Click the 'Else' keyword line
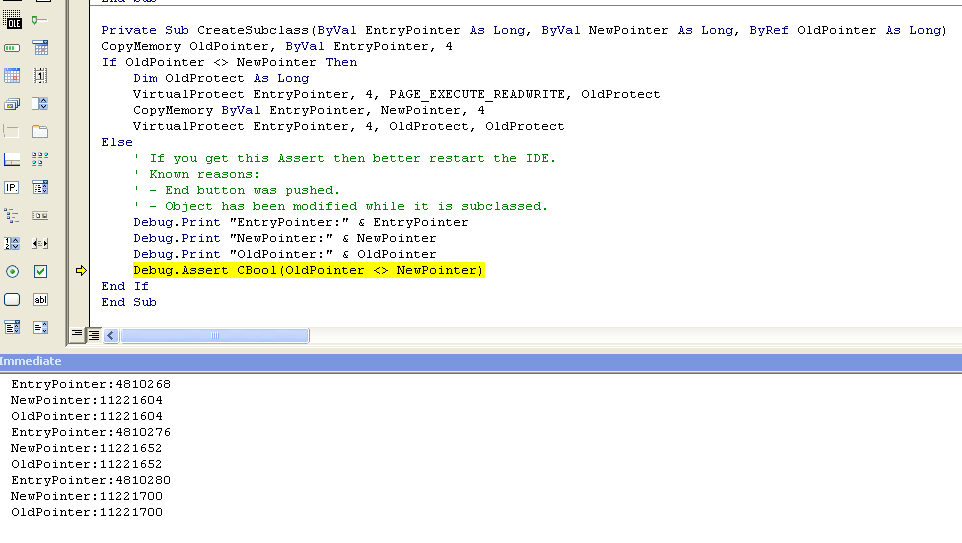Image resolution: width=962 pixels, height=543 pixels. (117, 142)
